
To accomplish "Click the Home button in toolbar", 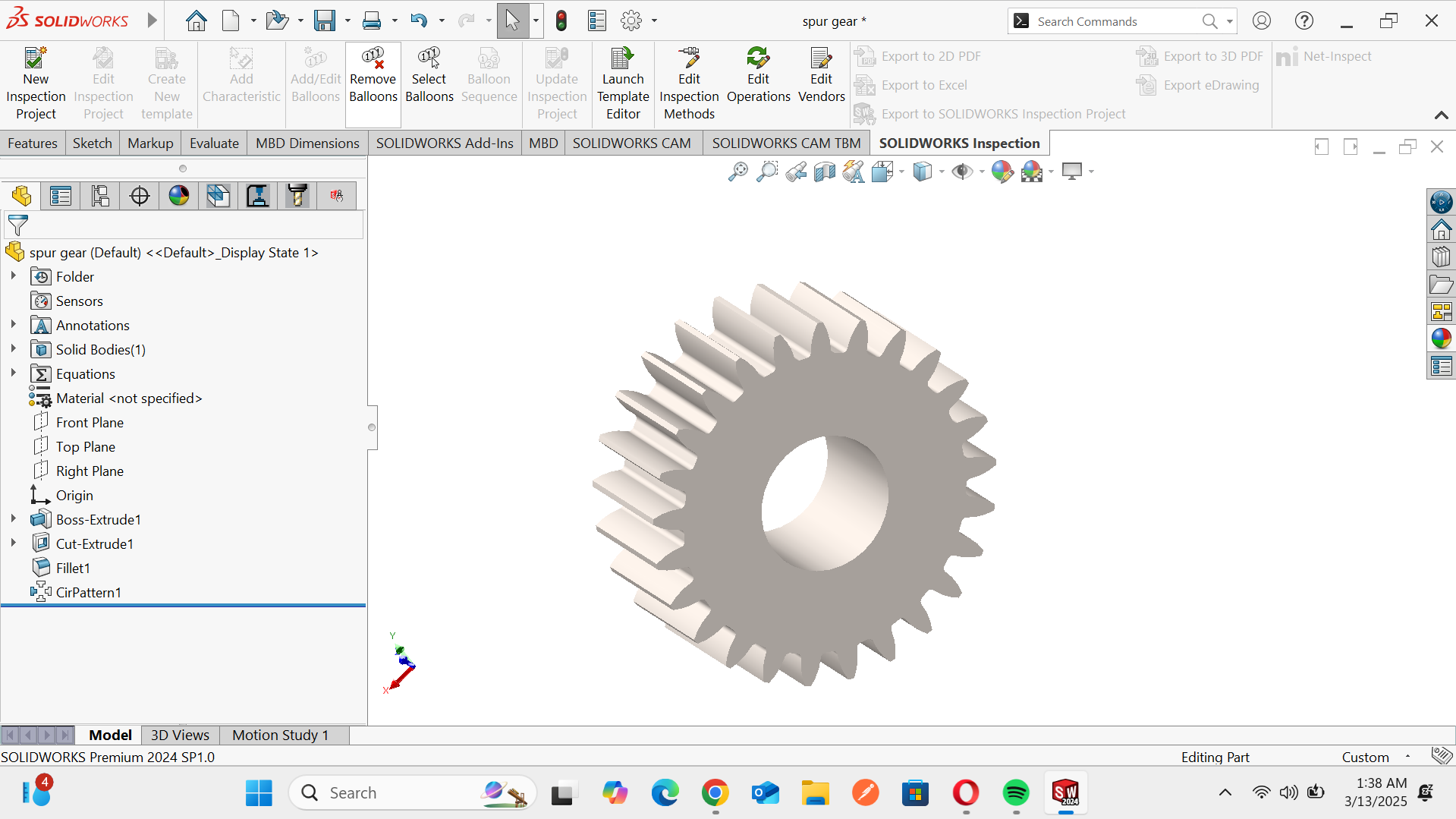I will [196, 20].
